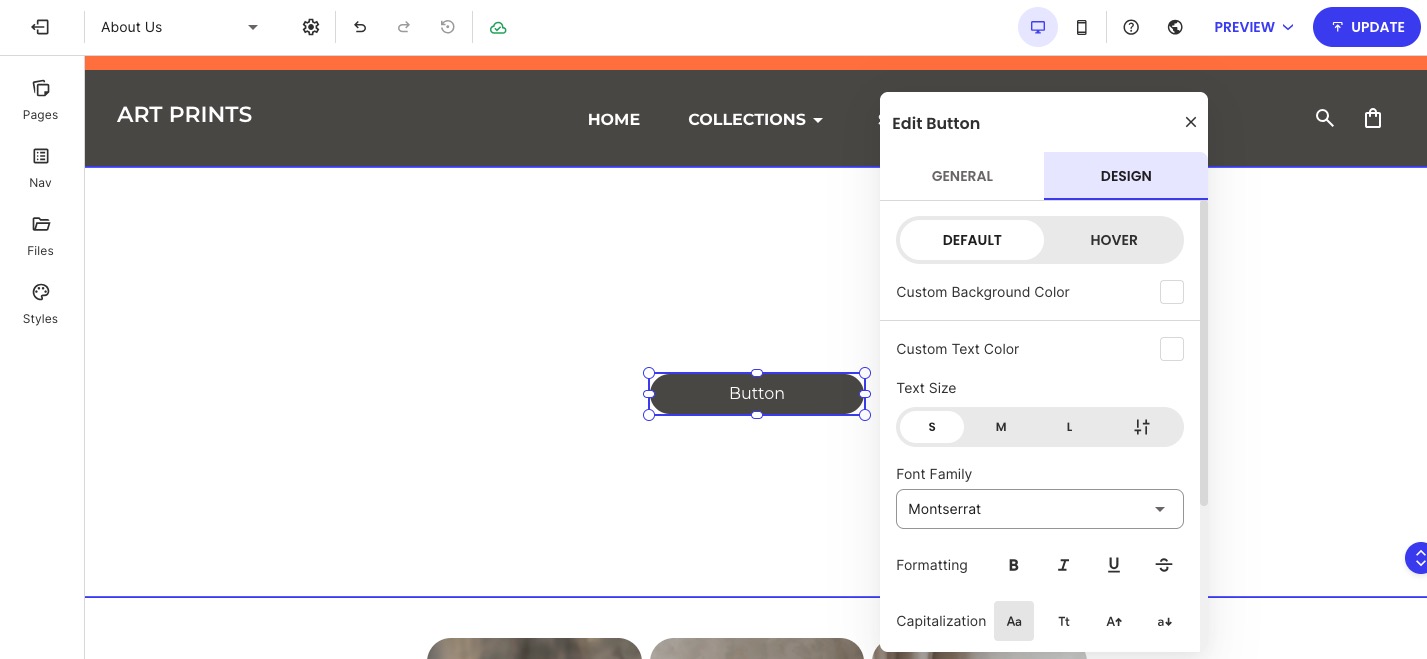Open the Styles panel
The width and height of the screenshot is (1427, 659).
point(40,303)
